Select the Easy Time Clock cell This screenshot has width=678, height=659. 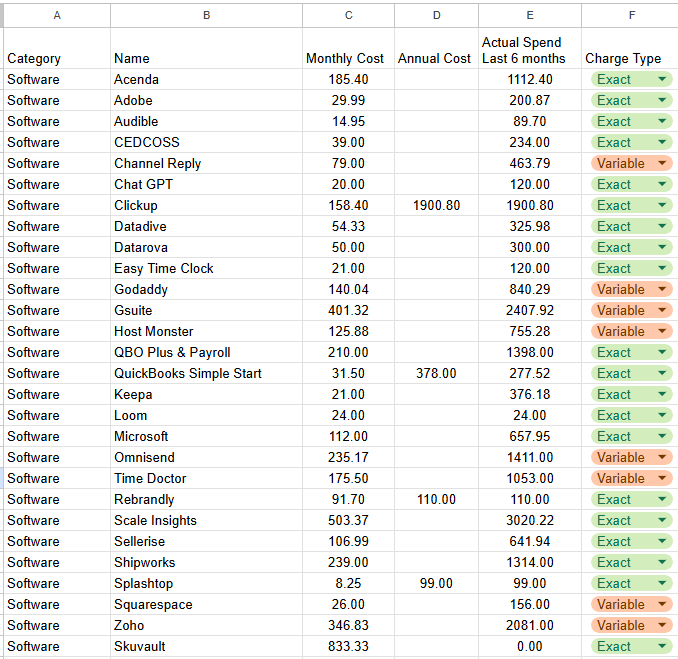click(207, 269)
